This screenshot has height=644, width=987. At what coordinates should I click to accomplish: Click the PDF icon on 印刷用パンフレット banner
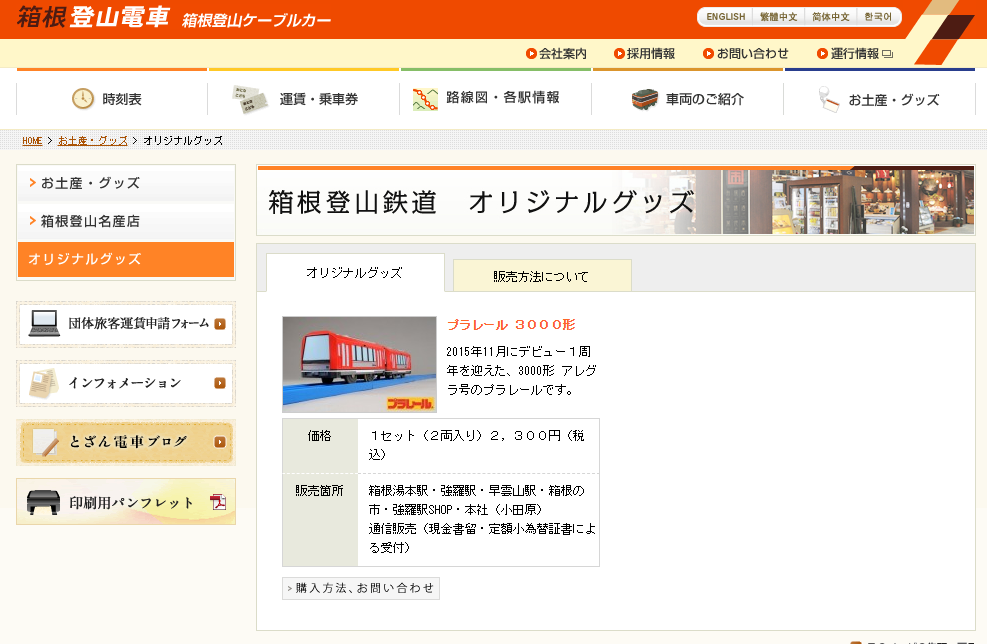(x=218, y=502)
